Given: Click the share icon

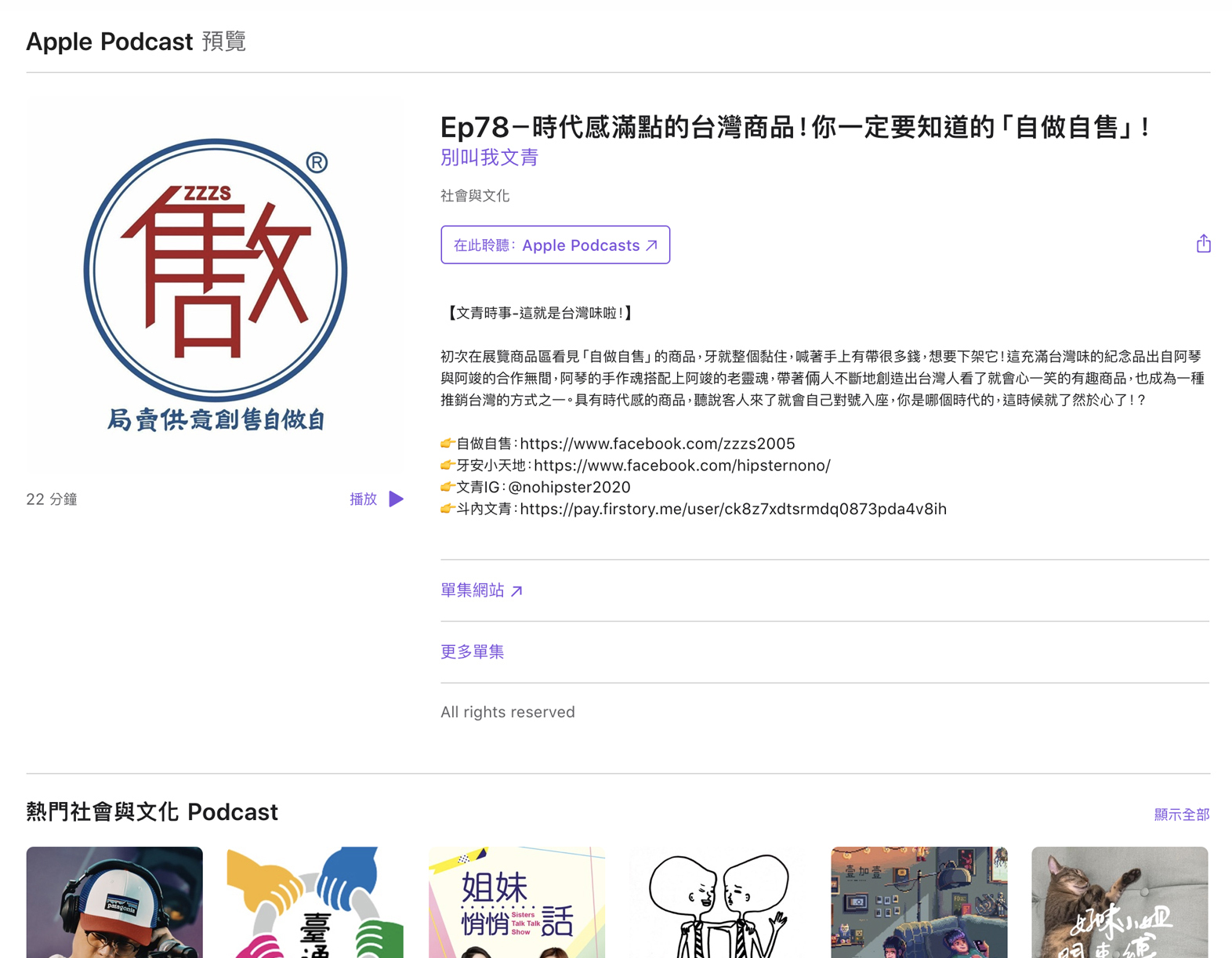Looking at the screenshot, I should (1203, 244).
